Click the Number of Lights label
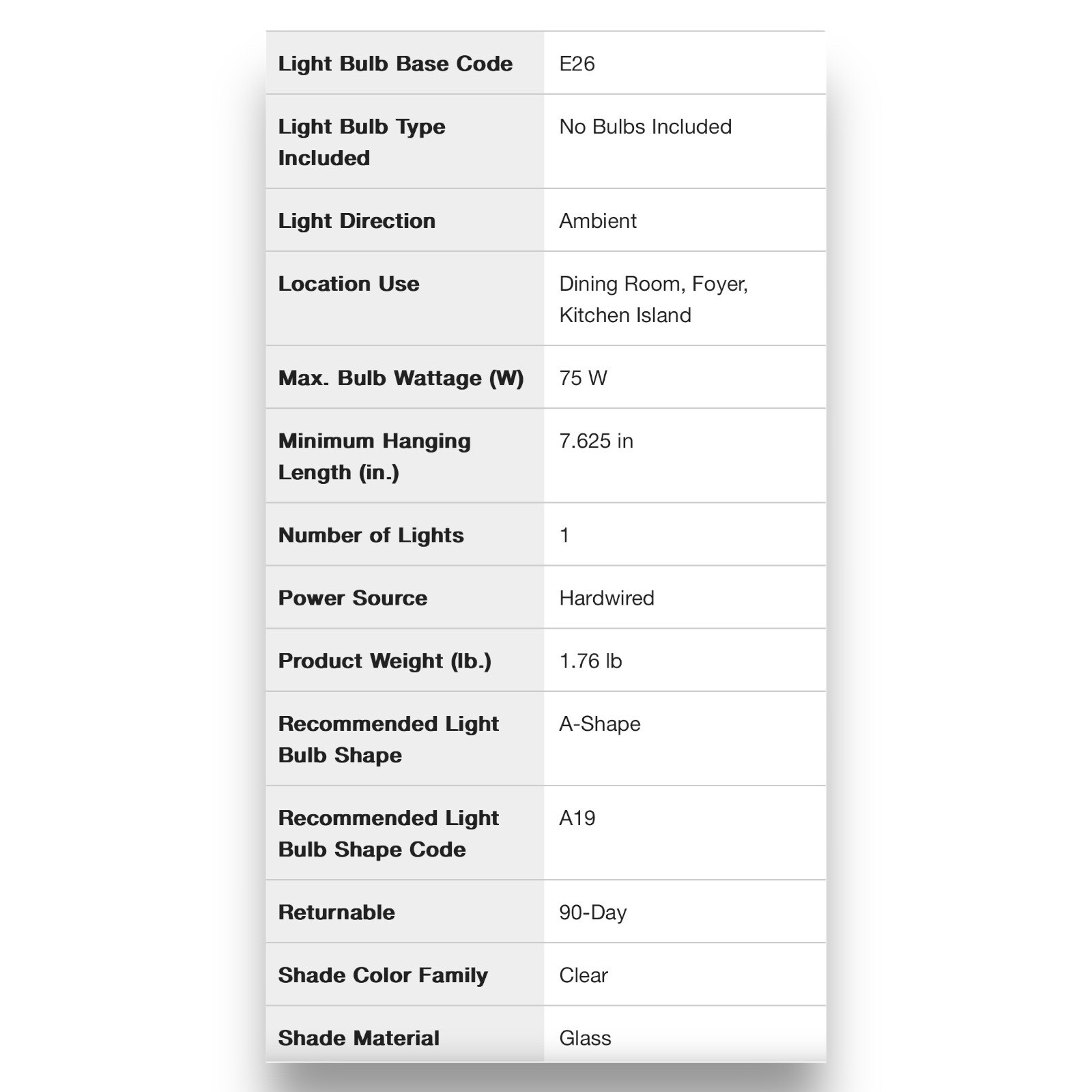The width and height of the screenshot is (1092, 1092). pyautogui.click(x=371, y=535)
